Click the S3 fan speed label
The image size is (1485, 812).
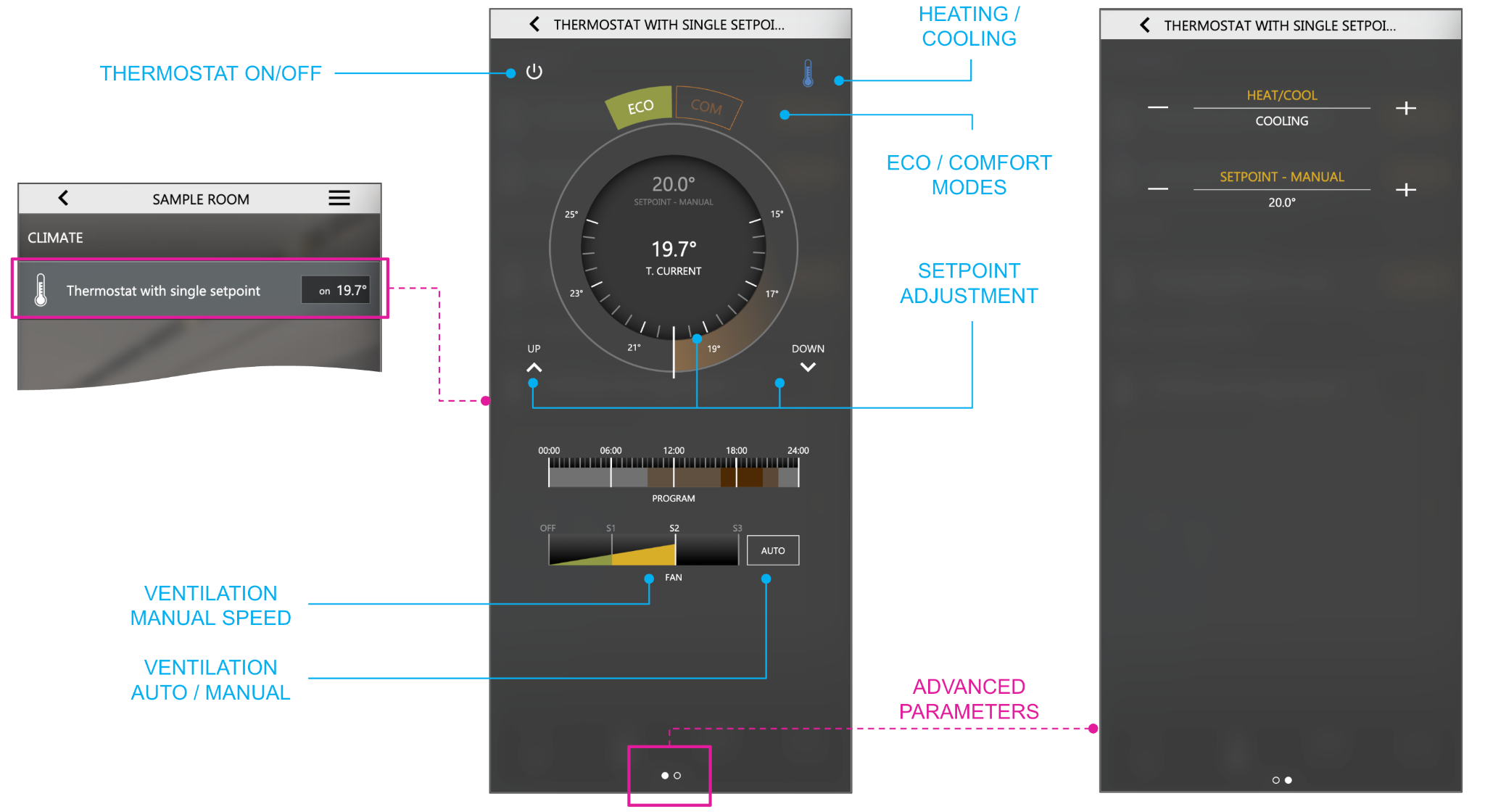coord(737,528)
